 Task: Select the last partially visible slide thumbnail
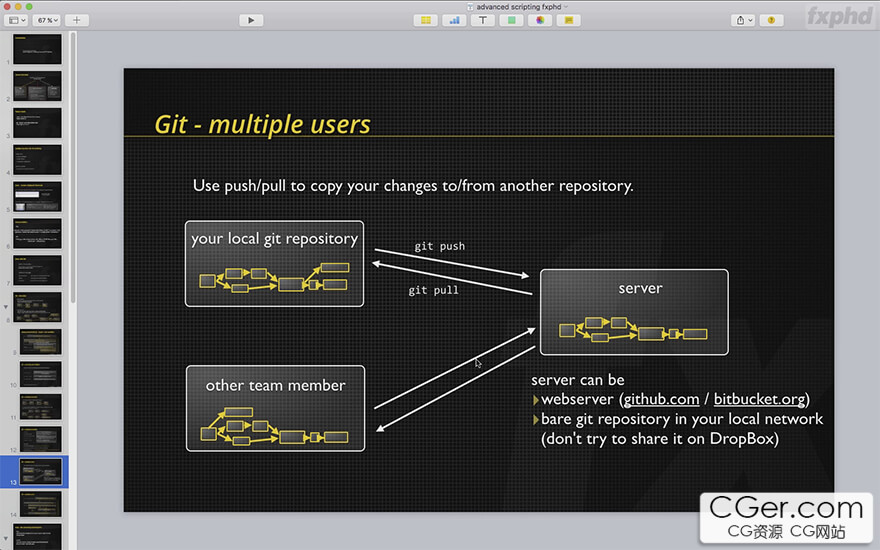point(38,537)
